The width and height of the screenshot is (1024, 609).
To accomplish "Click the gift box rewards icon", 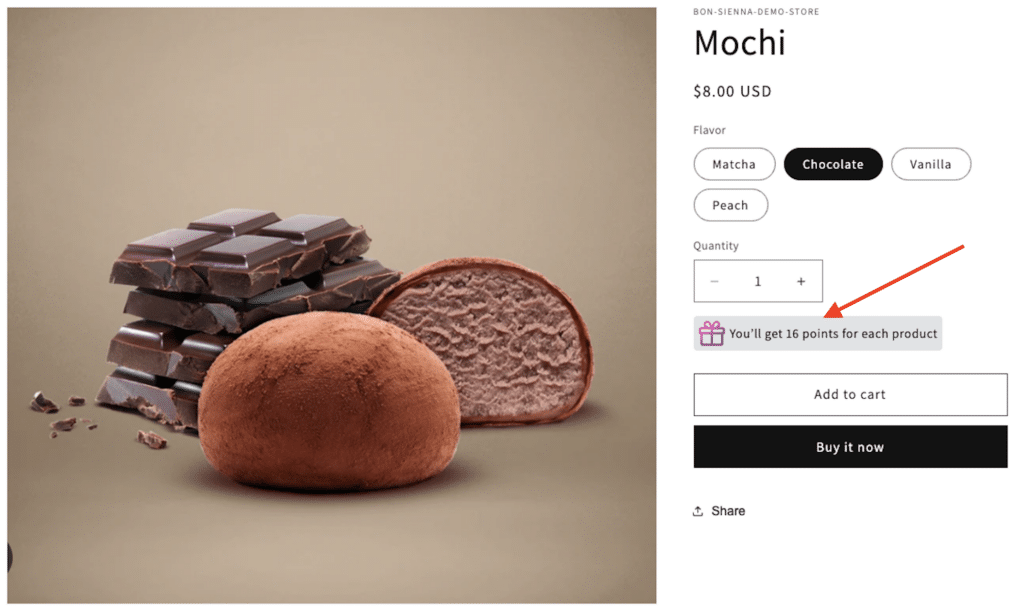I will click(711, 334).
